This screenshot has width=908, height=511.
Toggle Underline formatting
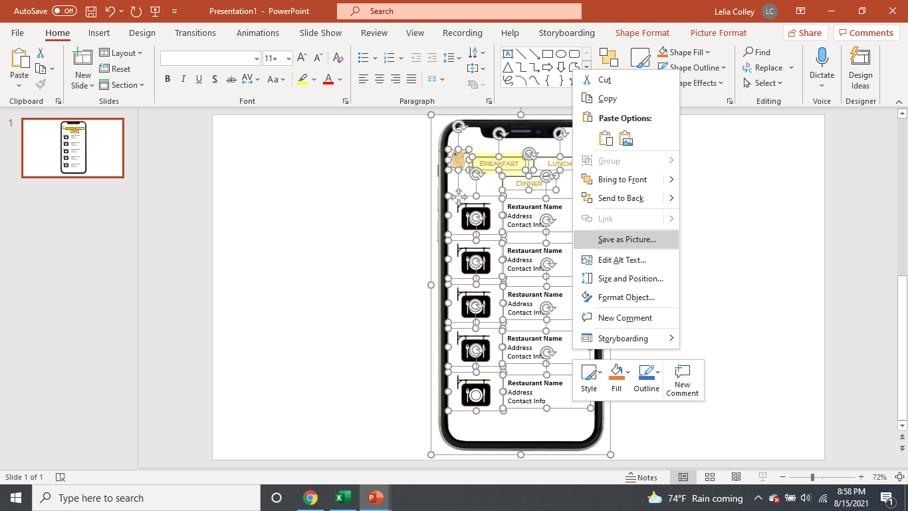pos(199,79)
